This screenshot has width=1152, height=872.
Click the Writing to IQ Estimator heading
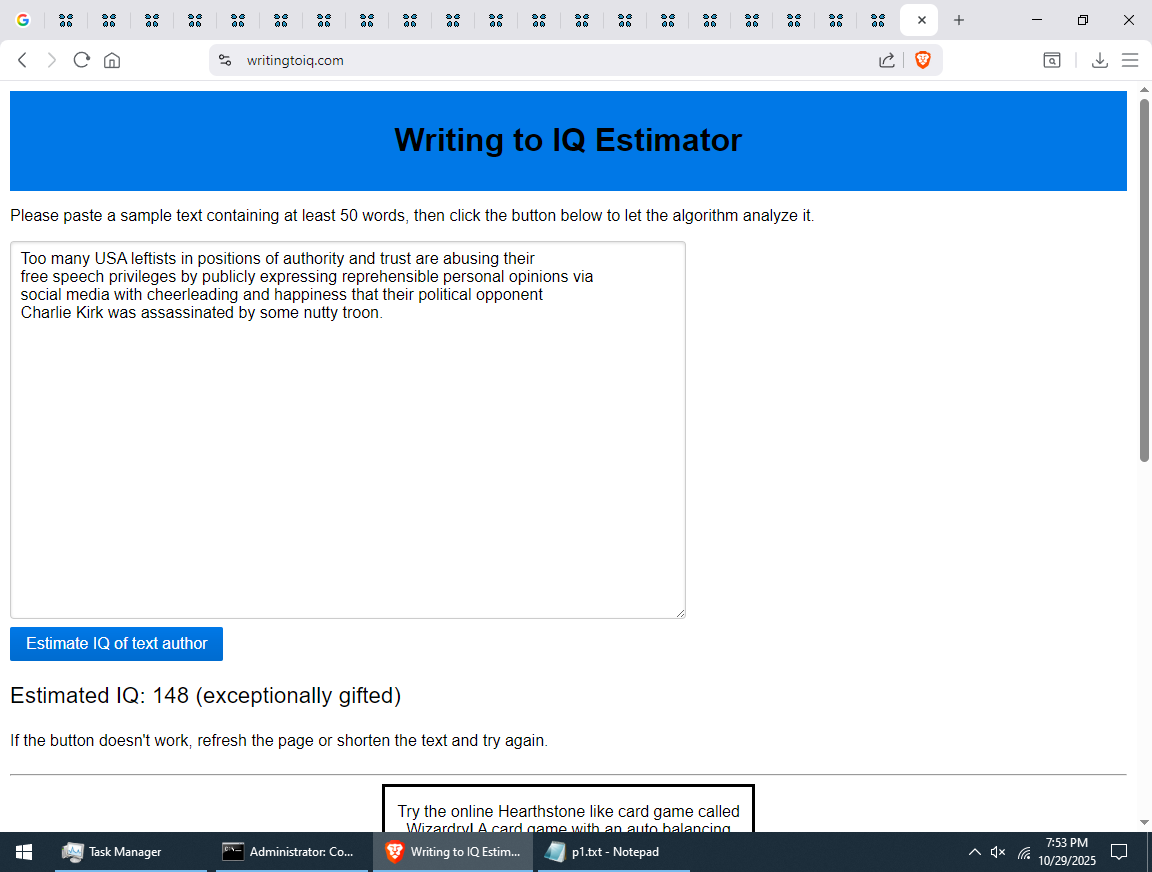click(568, 140)
